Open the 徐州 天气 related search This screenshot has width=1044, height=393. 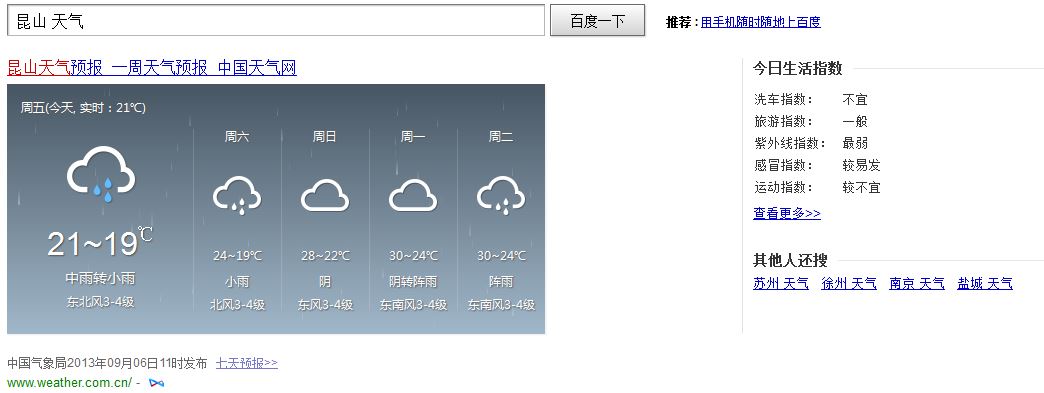click(849, 284)
